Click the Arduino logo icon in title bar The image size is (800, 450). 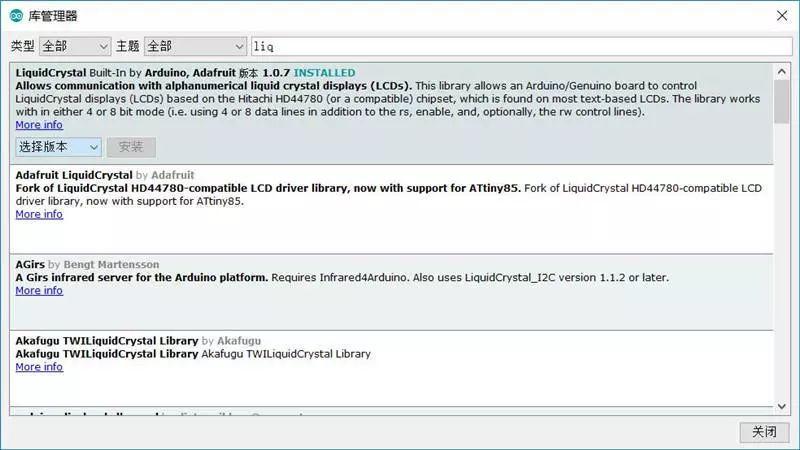tap(16, 16)
